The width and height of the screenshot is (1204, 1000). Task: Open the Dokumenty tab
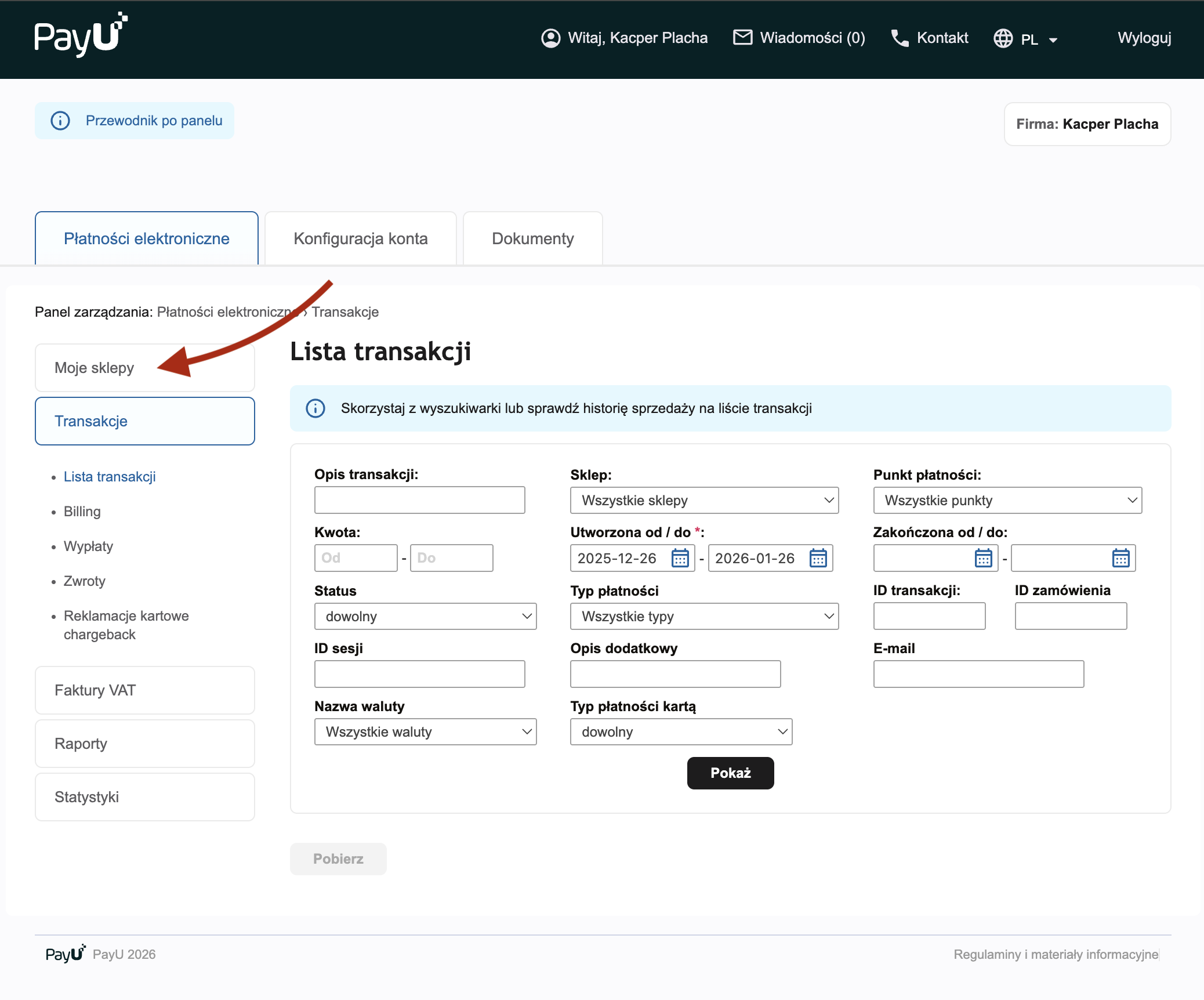pyautogui.click(x=532, y=238)
